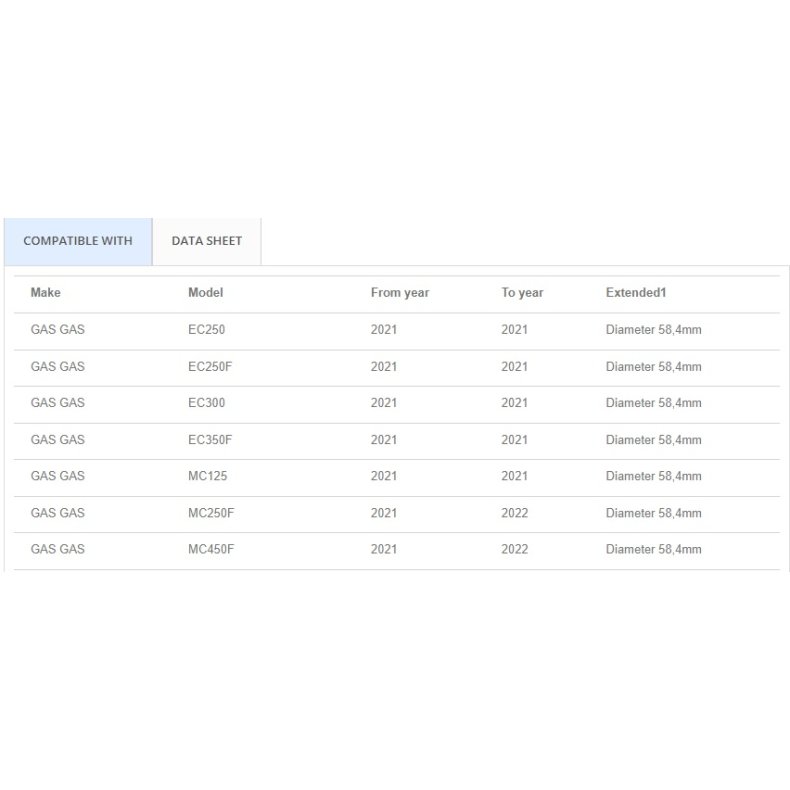Select the EC300 model cell
The width and height of the screenshot is (790, 790).
(206, 403)
